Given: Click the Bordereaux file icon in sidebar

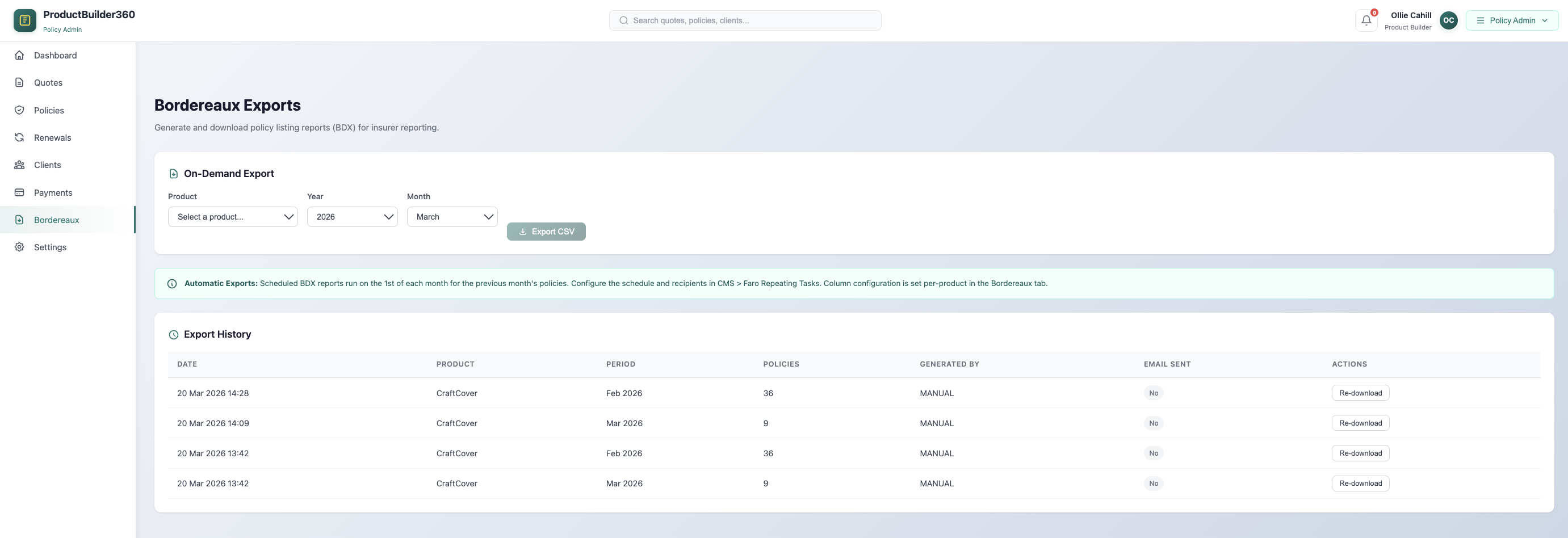Looking at the screenshot, I should pos(19,220).
